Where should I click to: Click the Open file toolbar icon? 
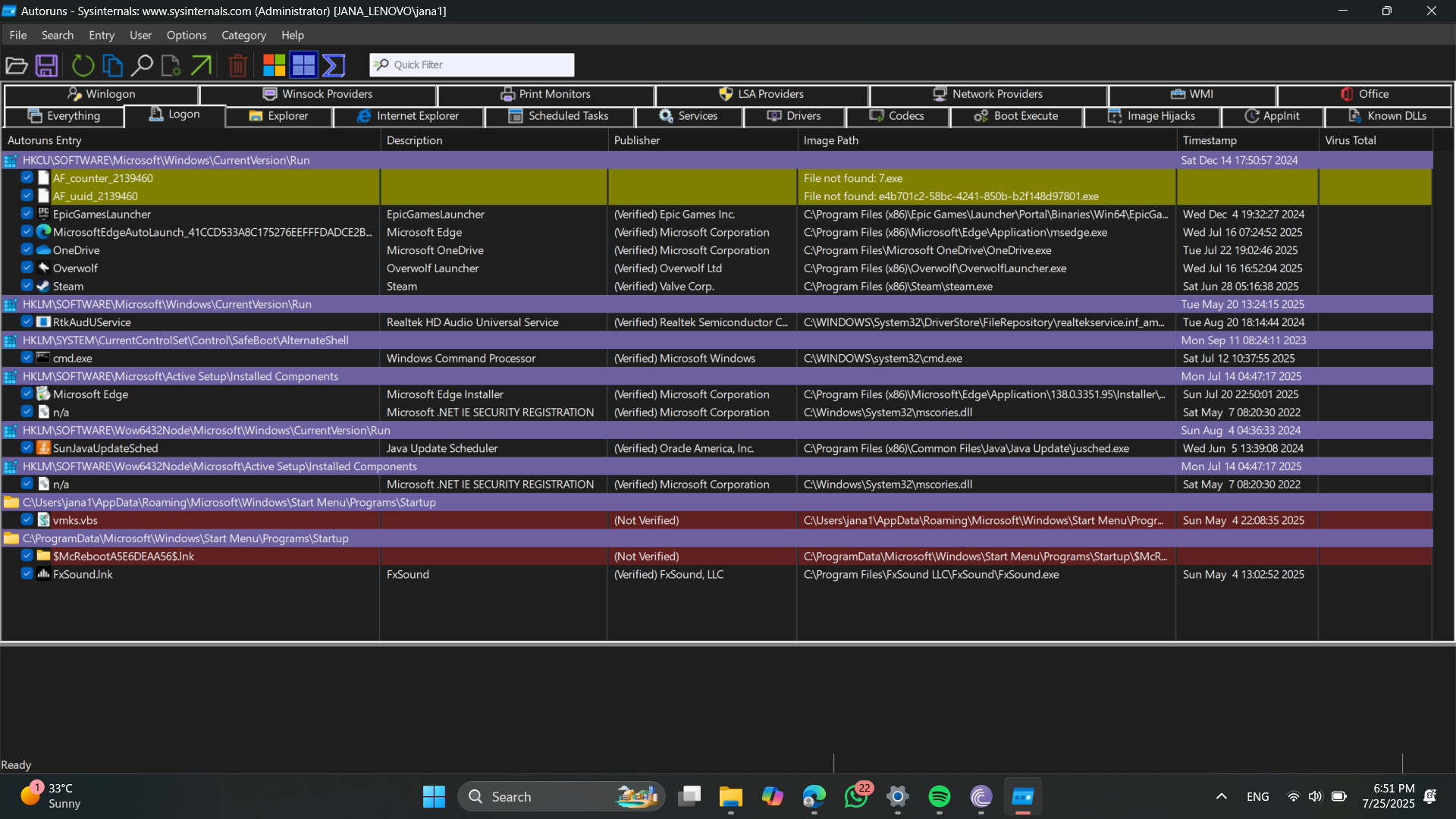tap(17, 65)
